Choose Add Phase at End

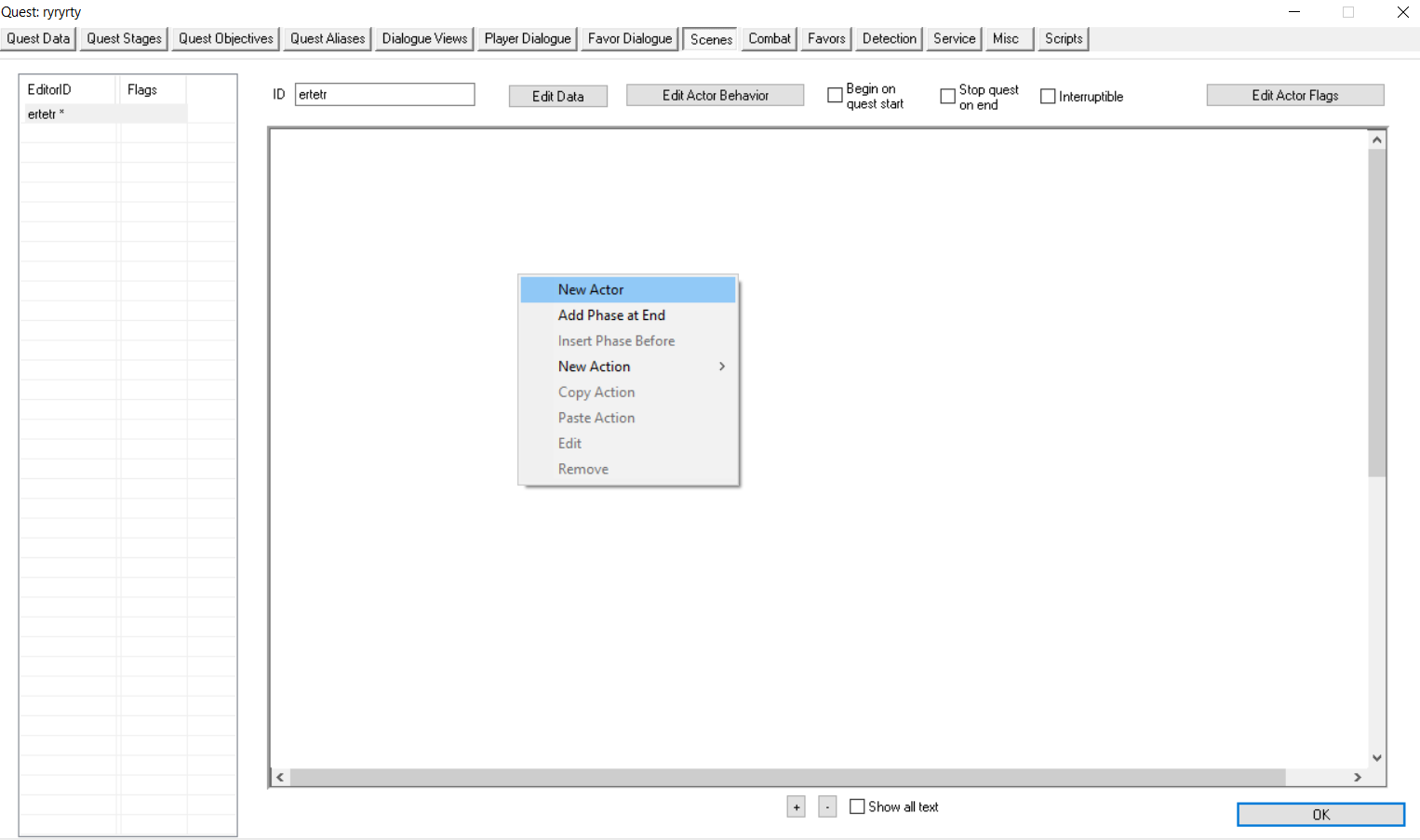611,314
